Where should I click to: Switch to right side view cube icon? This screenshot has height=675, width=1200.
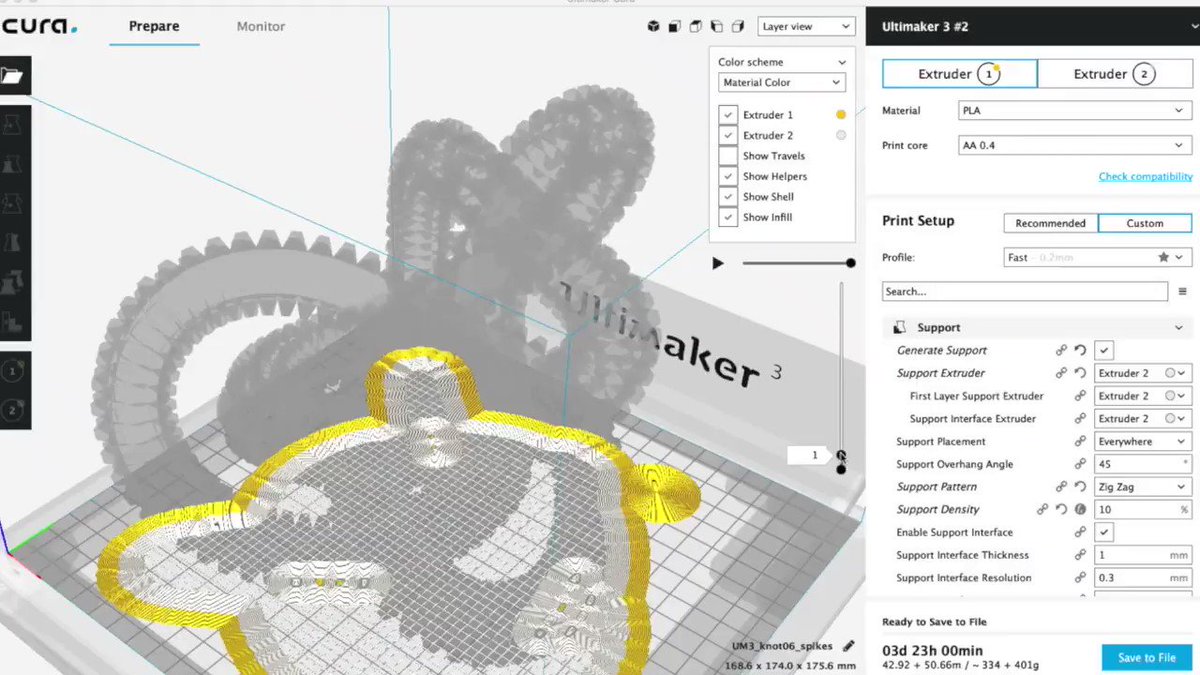738,27
